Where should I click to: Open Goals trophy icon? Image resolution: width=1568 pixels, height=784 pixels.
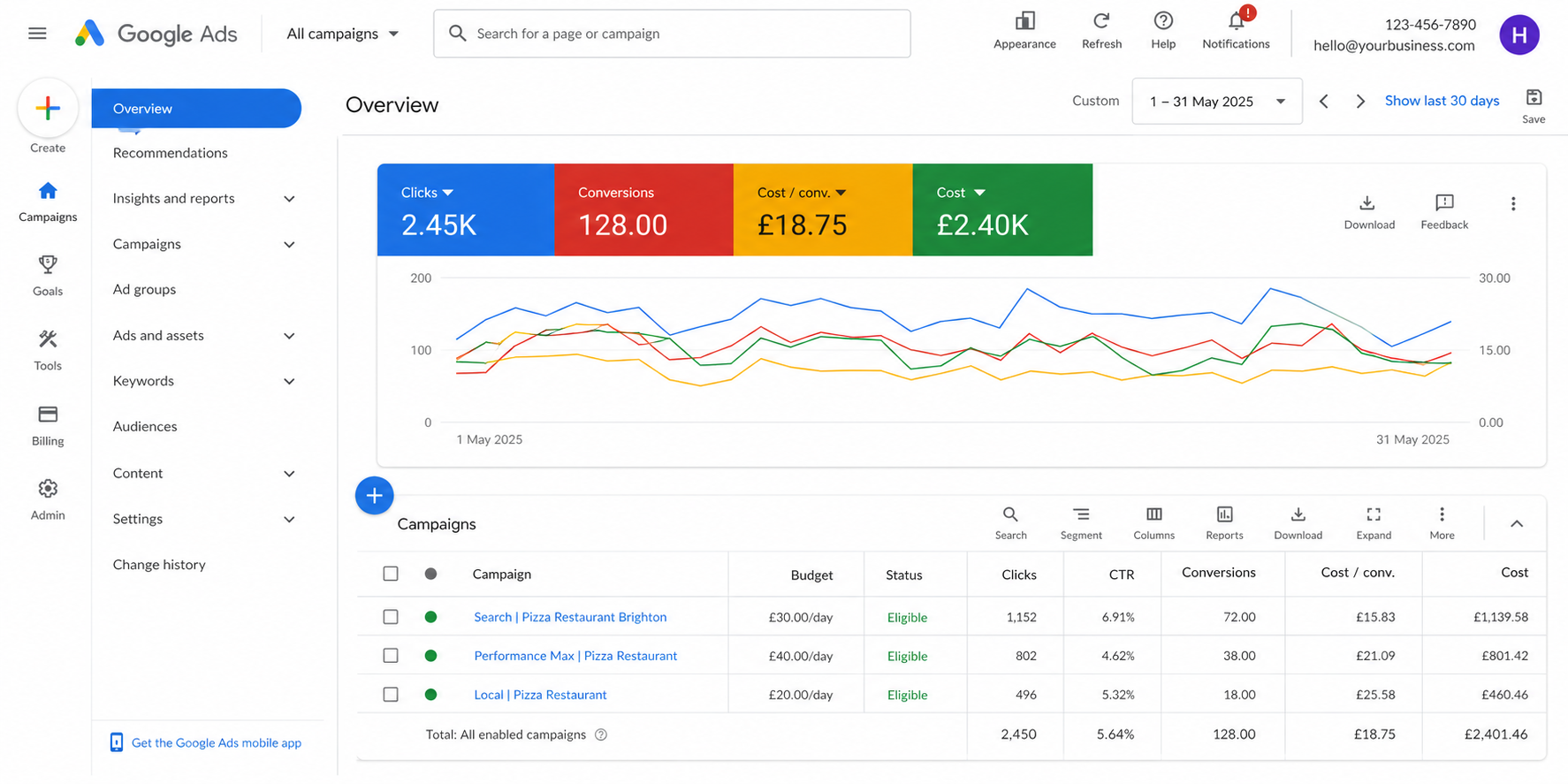point(48,264)
